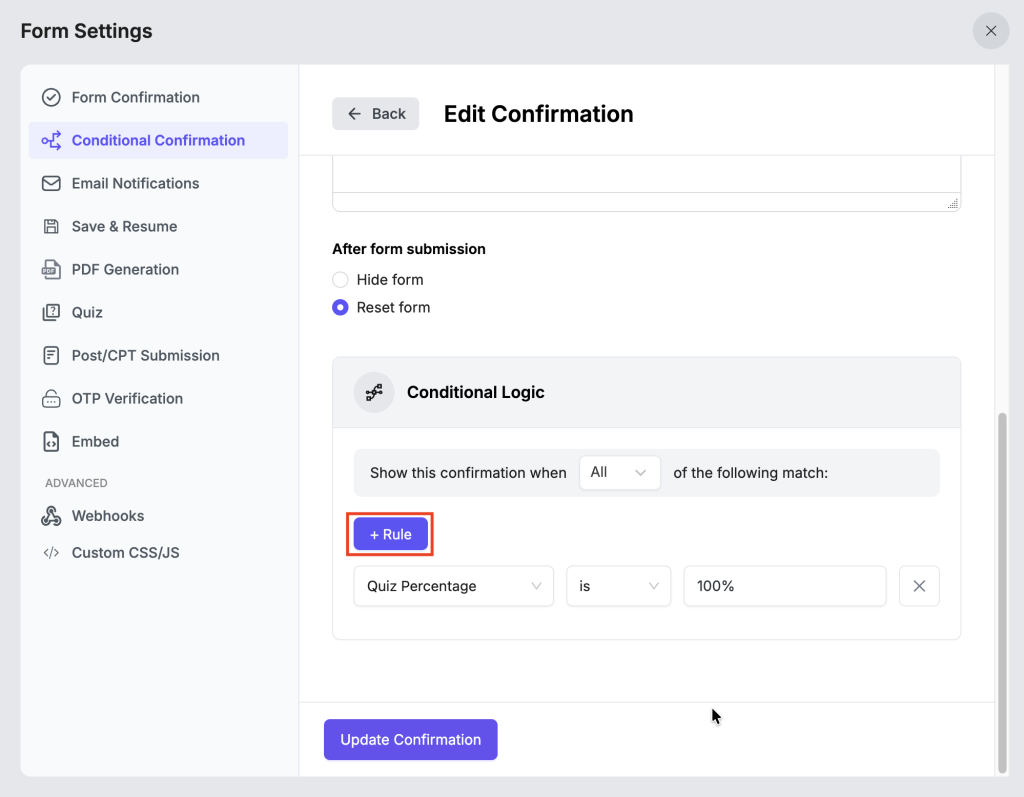Open Form Confirmation settings
1024x797 pixels.
click(x=158, y=97)
